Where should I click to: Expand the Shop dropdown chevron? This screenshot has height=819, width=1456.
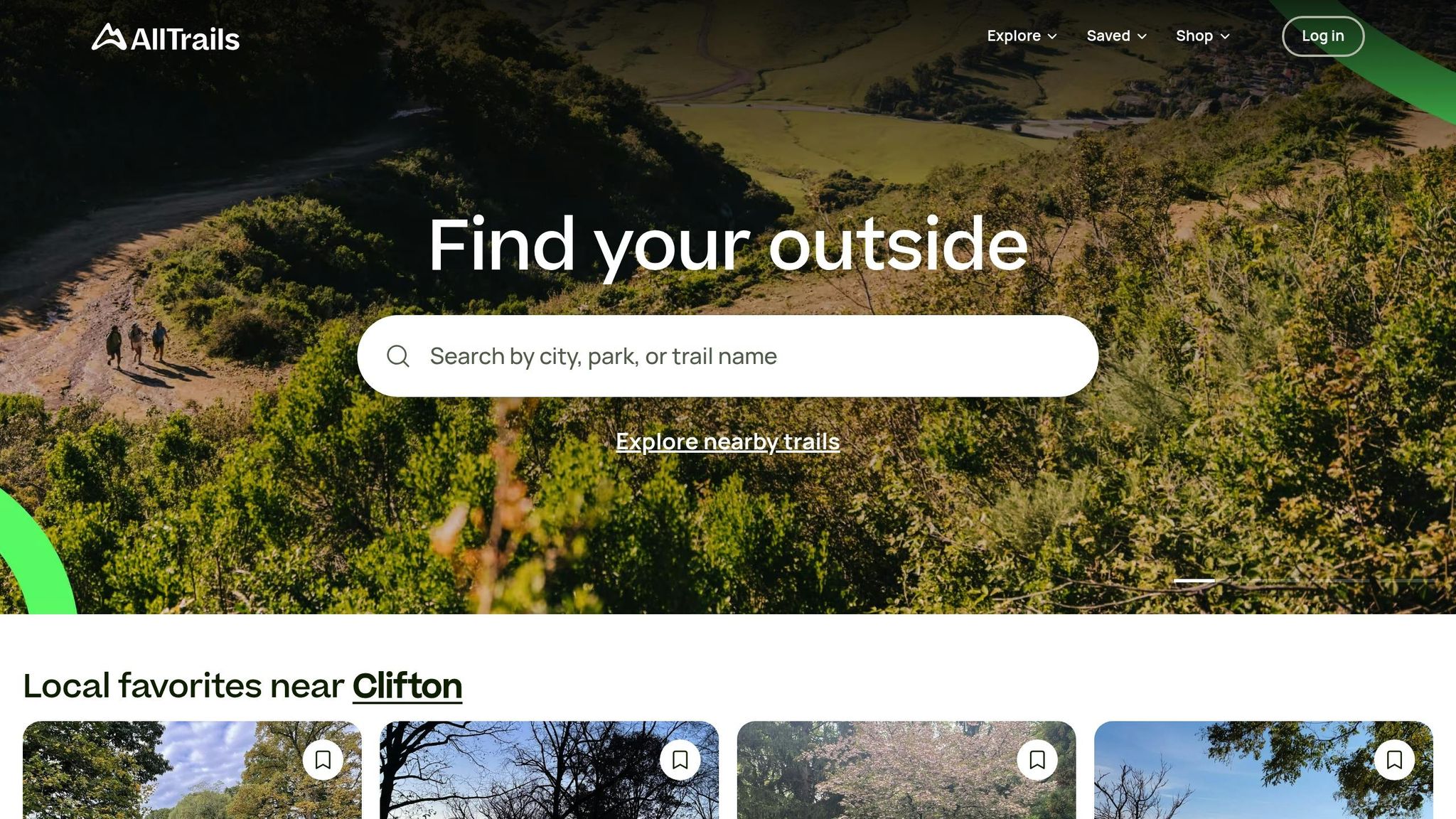pyautogui.click(x=1225, y=36)
